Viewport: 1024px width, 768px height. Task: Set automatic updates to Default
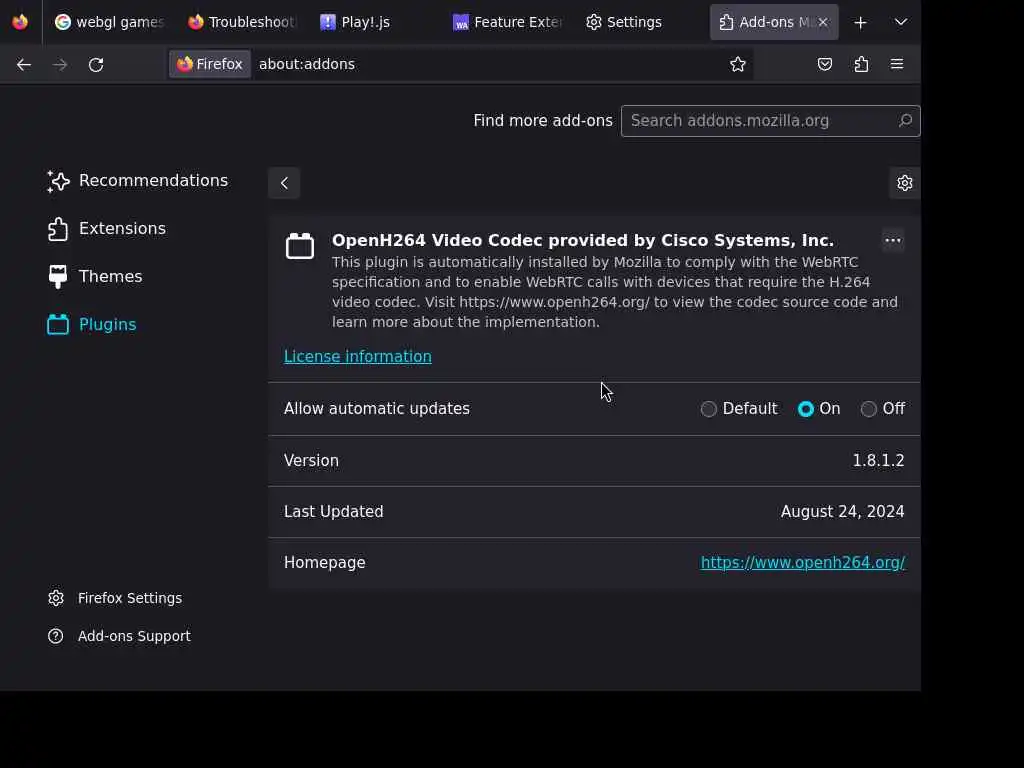[x=709, y=409]
